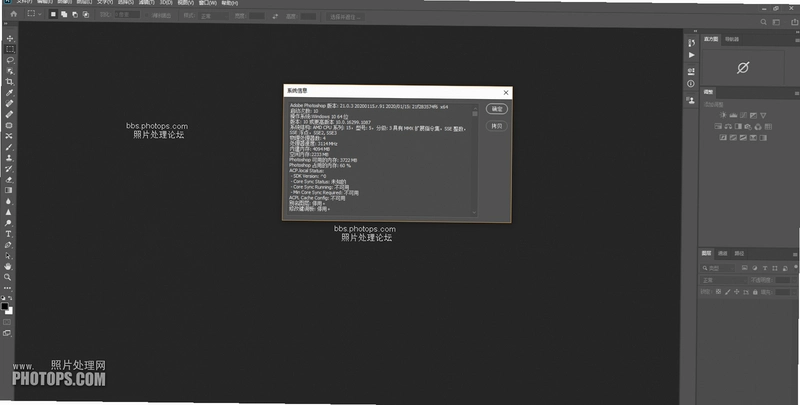Open the Adjustments panel menu
The height and width of the screenshot is (405, 800).
[x=796, y=93]
